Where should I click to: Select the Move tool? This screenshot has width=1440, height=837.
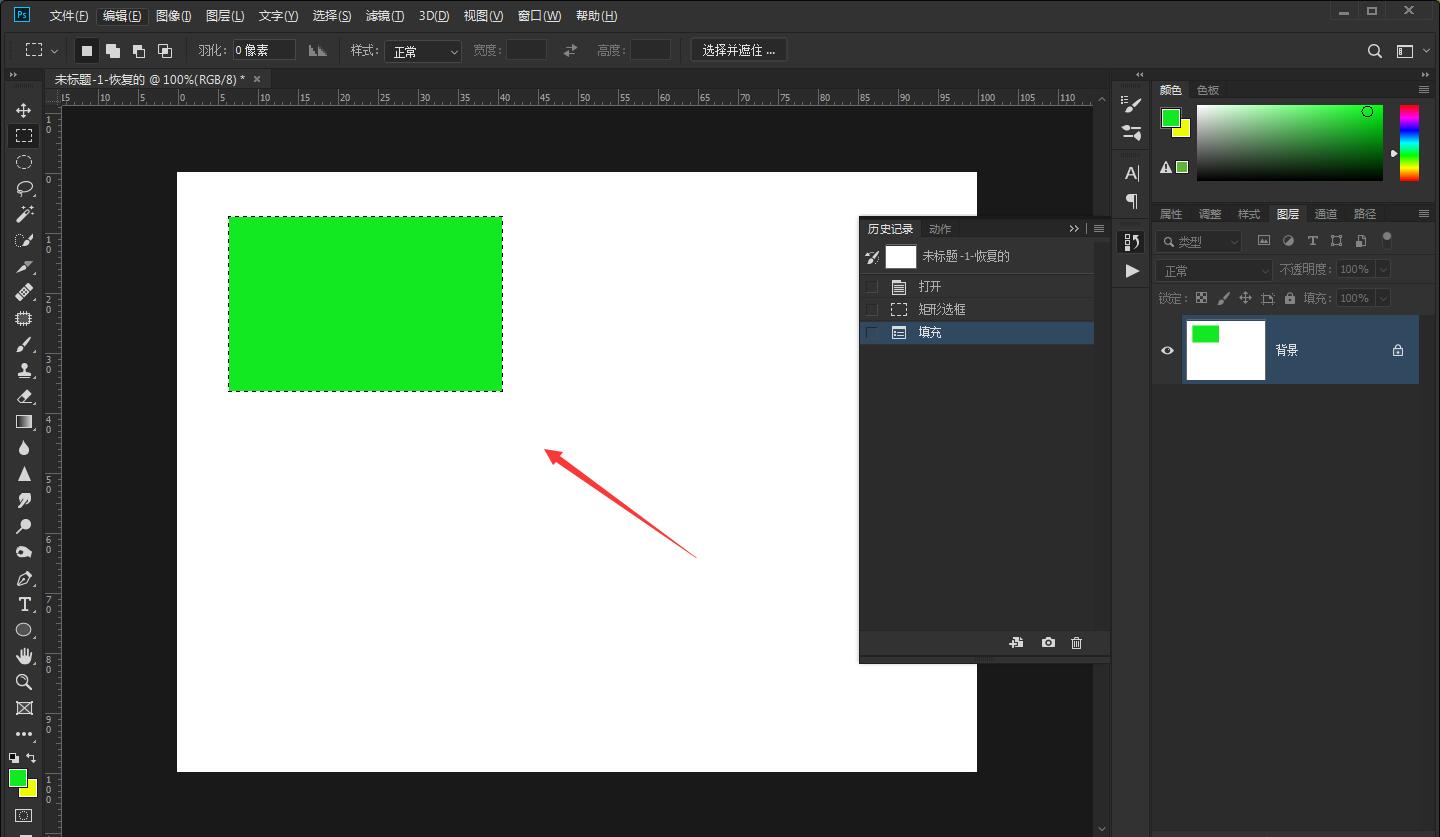coord(24,110)
